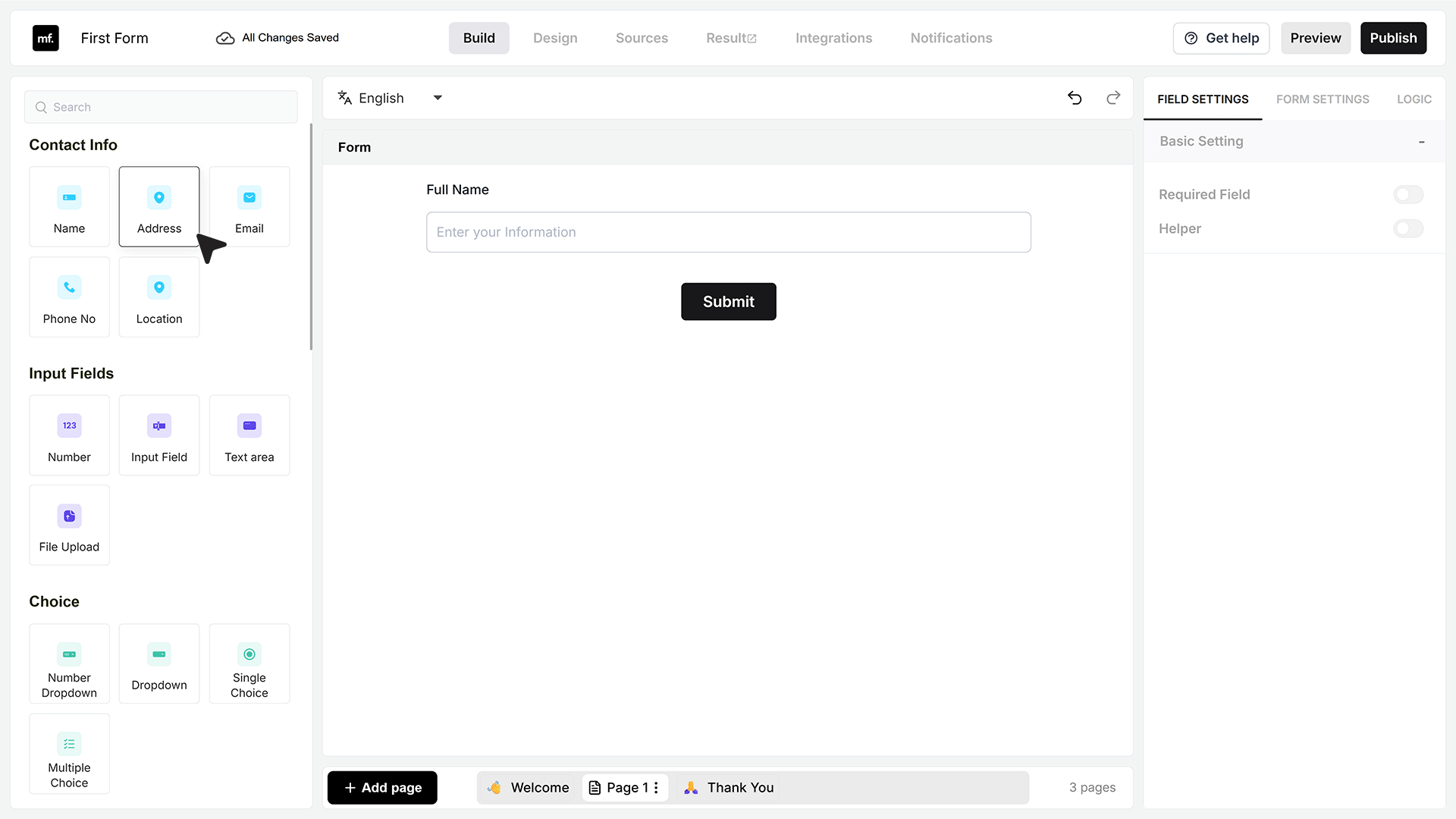This screenshot has width=1456, height=819.
Task: Toggle the Required Field switch
Action: (x=1408, y=195)
